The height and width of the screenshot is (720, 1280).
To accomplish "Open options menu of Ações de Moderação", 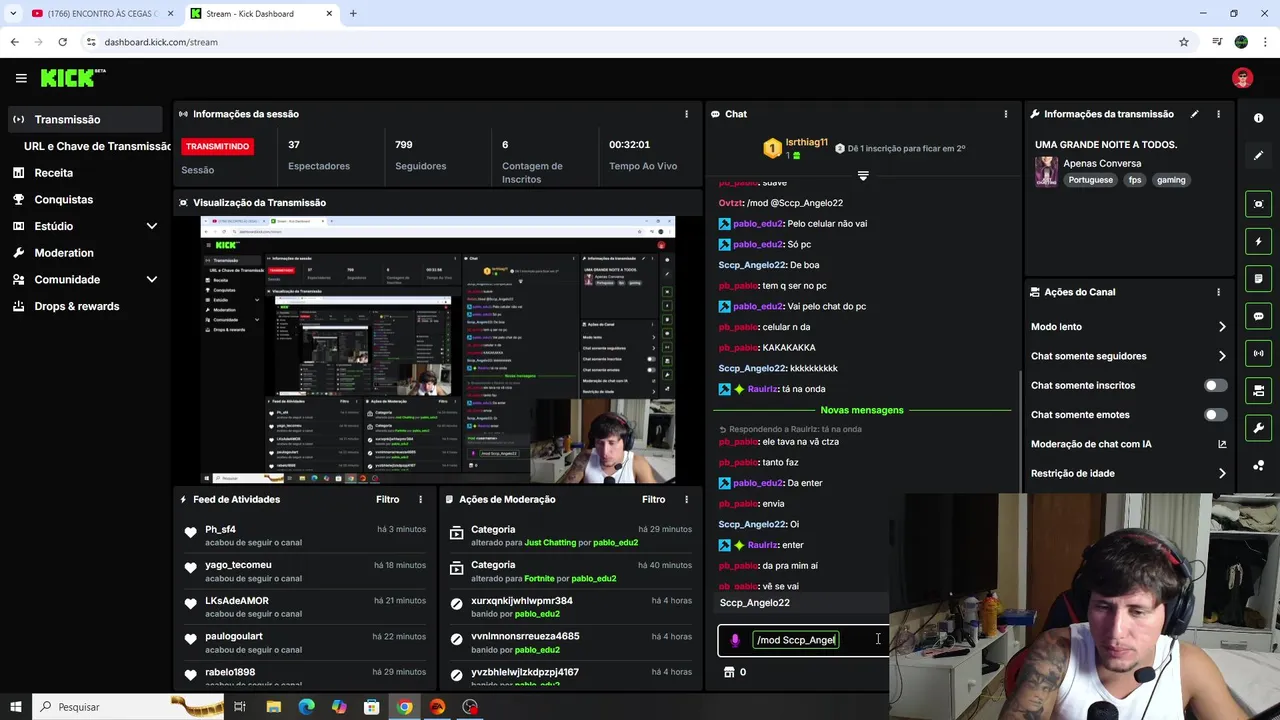I will pos(686,499).
